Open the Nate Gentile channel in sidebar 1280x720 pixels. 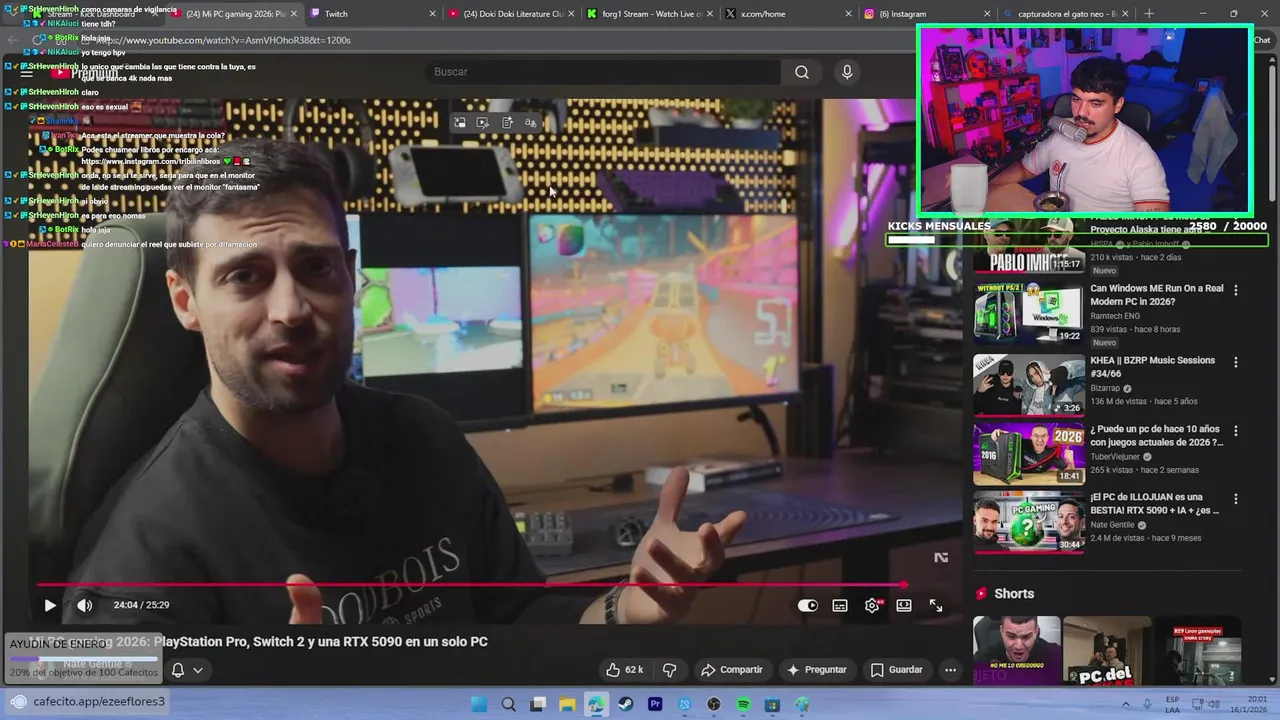[1112, 525]
